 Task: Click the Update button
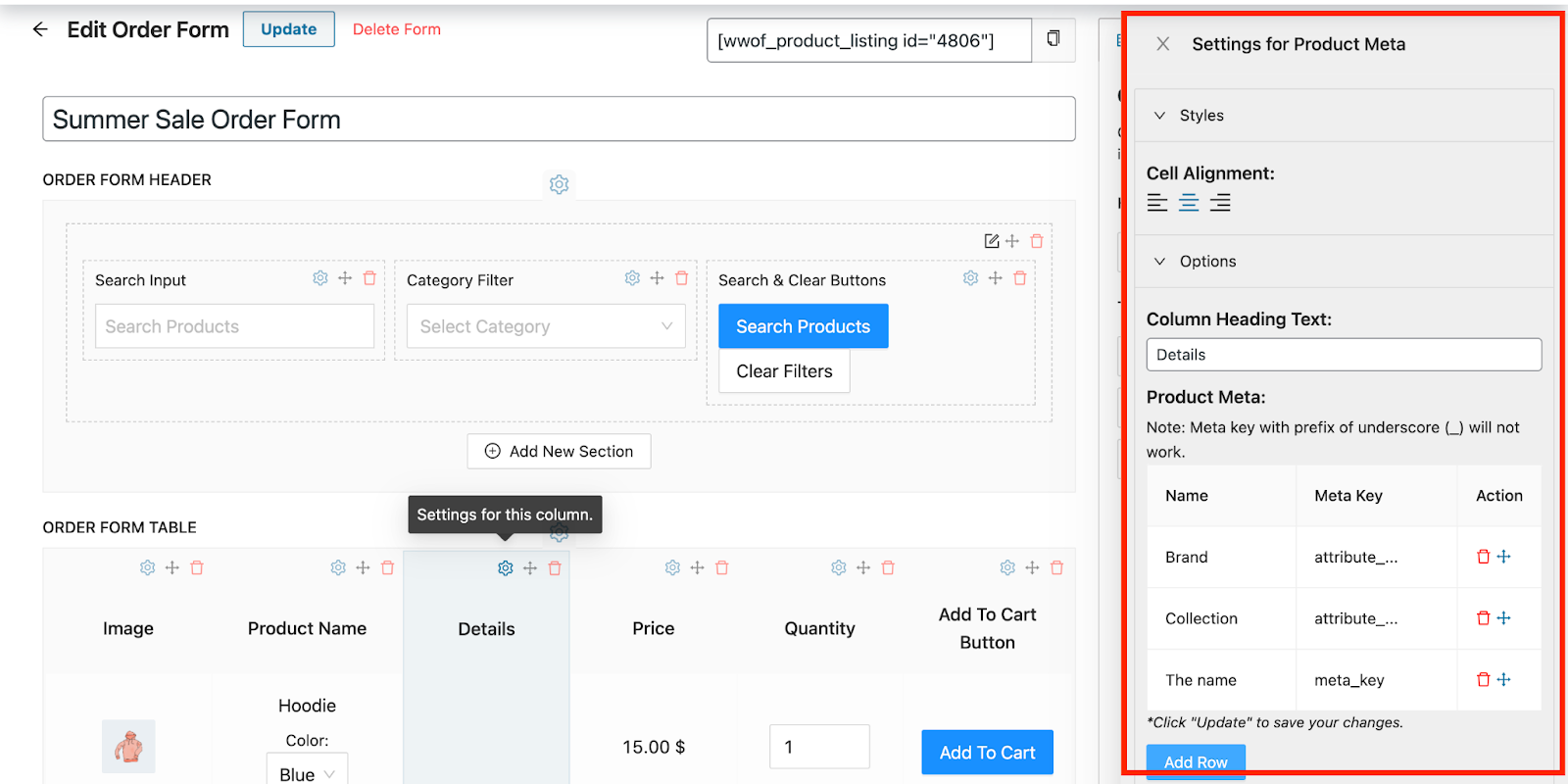point(289,29)
